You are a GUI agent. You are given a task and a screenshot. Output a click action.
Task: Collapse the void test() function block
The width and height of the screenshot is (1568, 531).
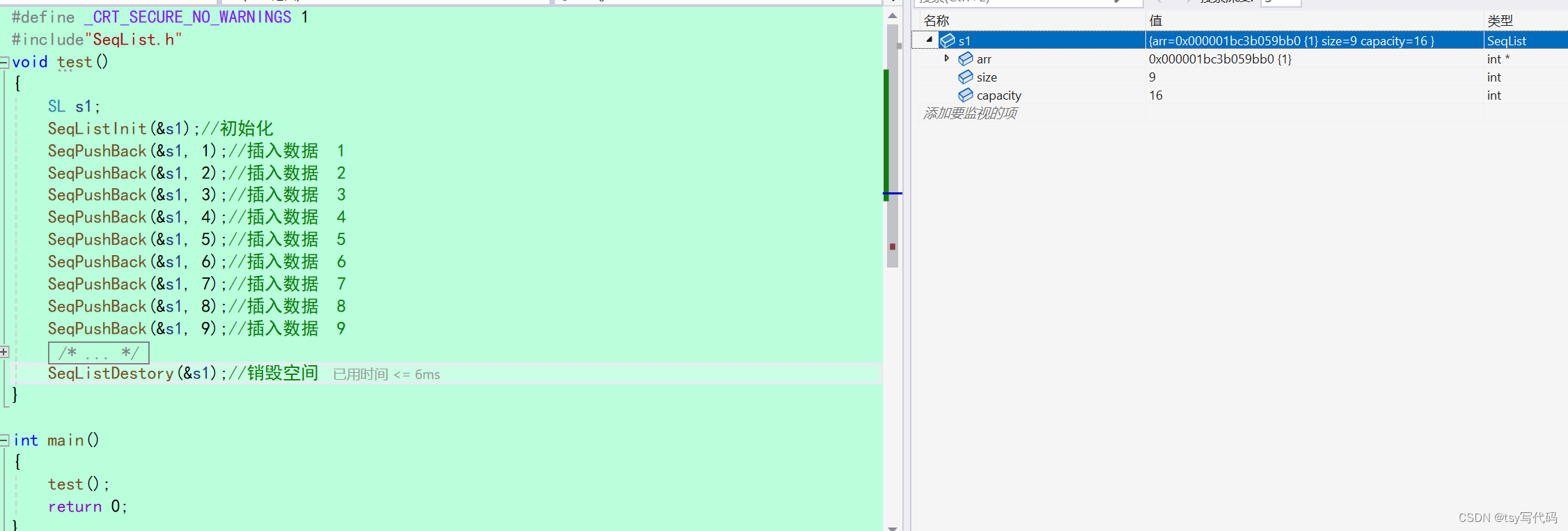click(x=4, y=62)
